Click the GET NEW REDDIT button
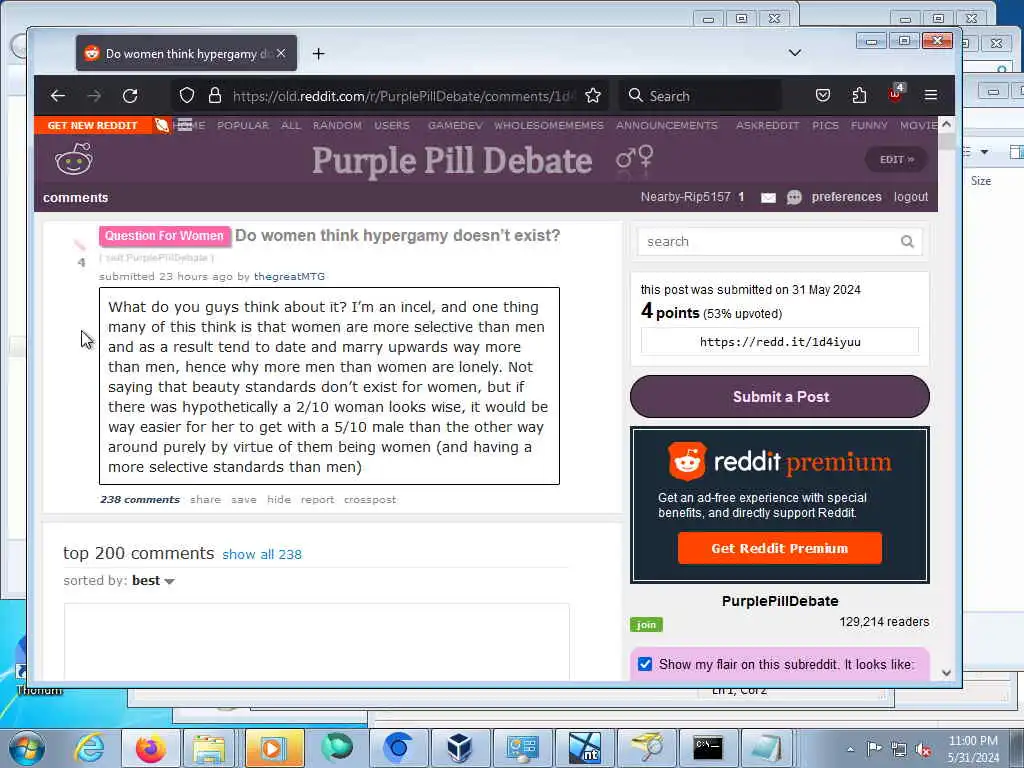Viewport: 1024px width, 768px height. point(92,125)
